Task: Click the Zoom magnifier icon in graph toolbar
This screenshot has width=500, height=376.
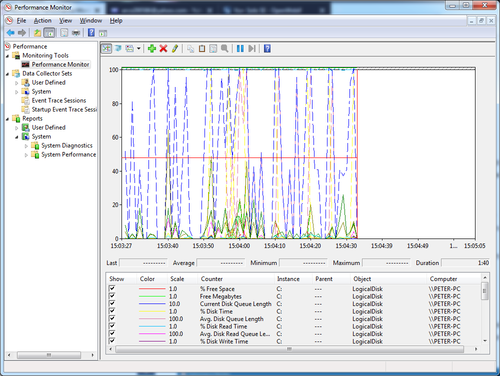Action: [225, 49]
